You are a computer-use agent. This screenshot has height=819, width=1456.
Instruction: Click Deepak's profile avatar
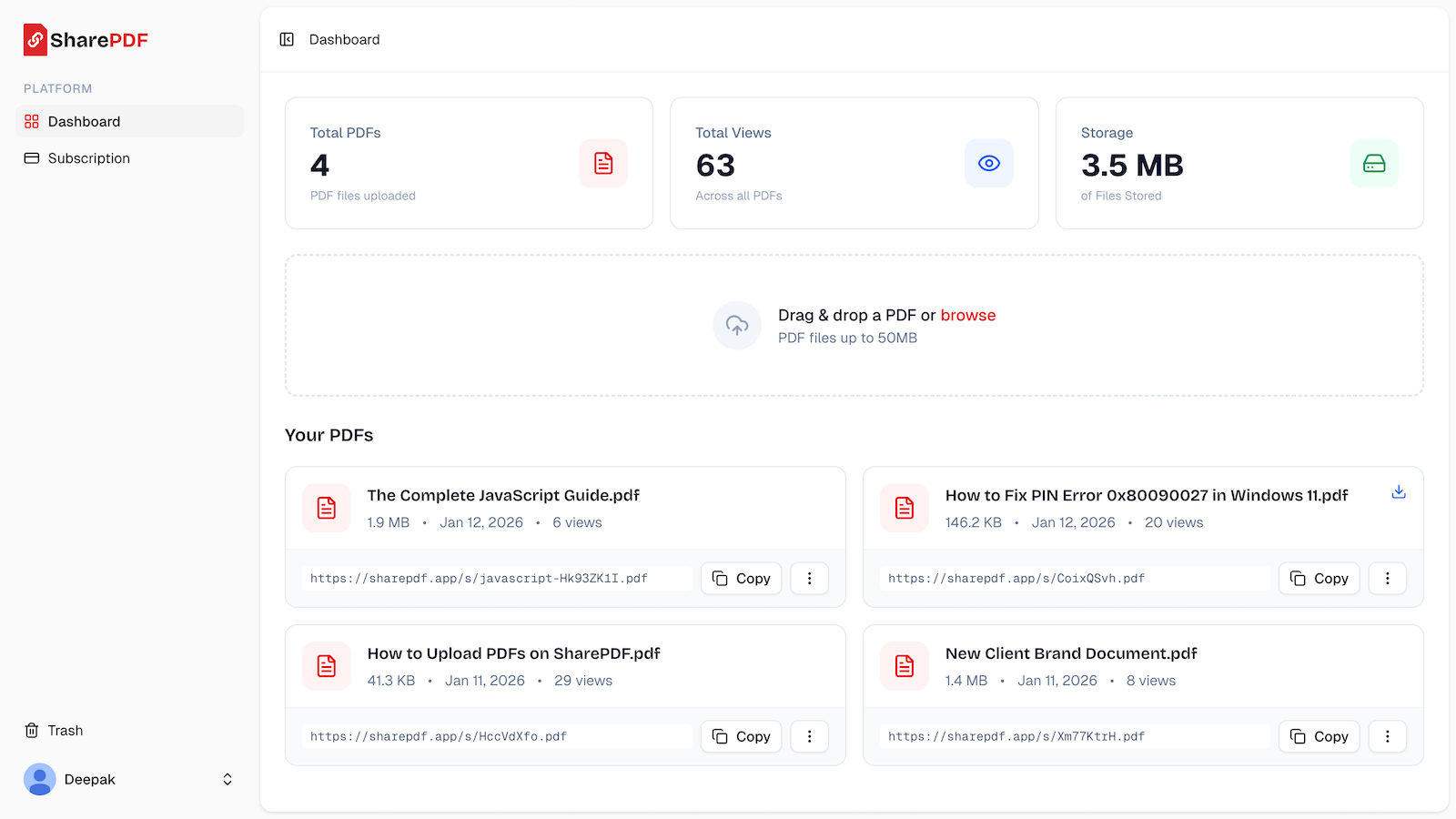click(39, 779)
